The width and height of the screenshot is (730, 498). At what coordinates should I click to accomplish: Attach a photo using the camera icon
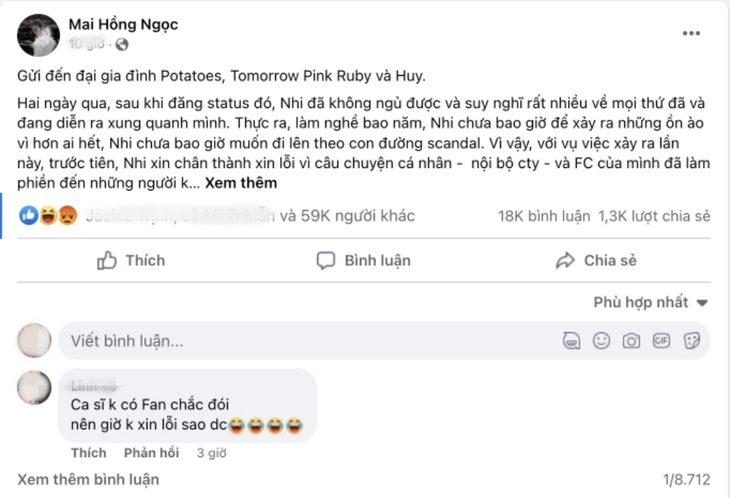coord(631,341)
